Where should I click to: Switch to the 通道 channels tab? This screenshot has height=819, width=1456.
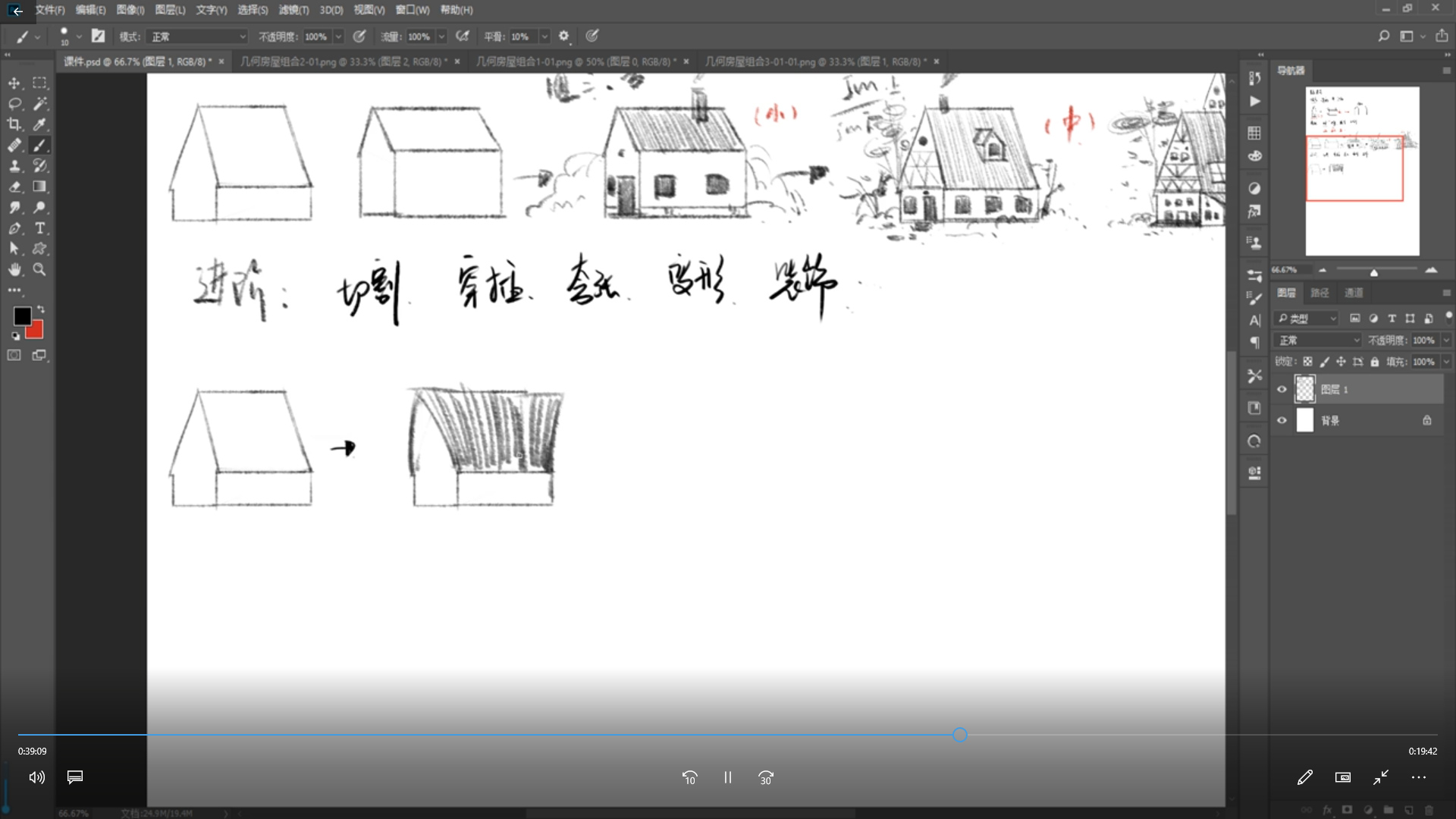pos(1354,293)
